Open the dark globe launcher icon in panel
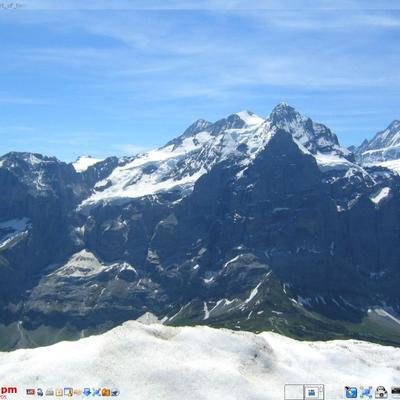This screenshot has width=400, height=400. pyautogui.click(x=40, y=392)
